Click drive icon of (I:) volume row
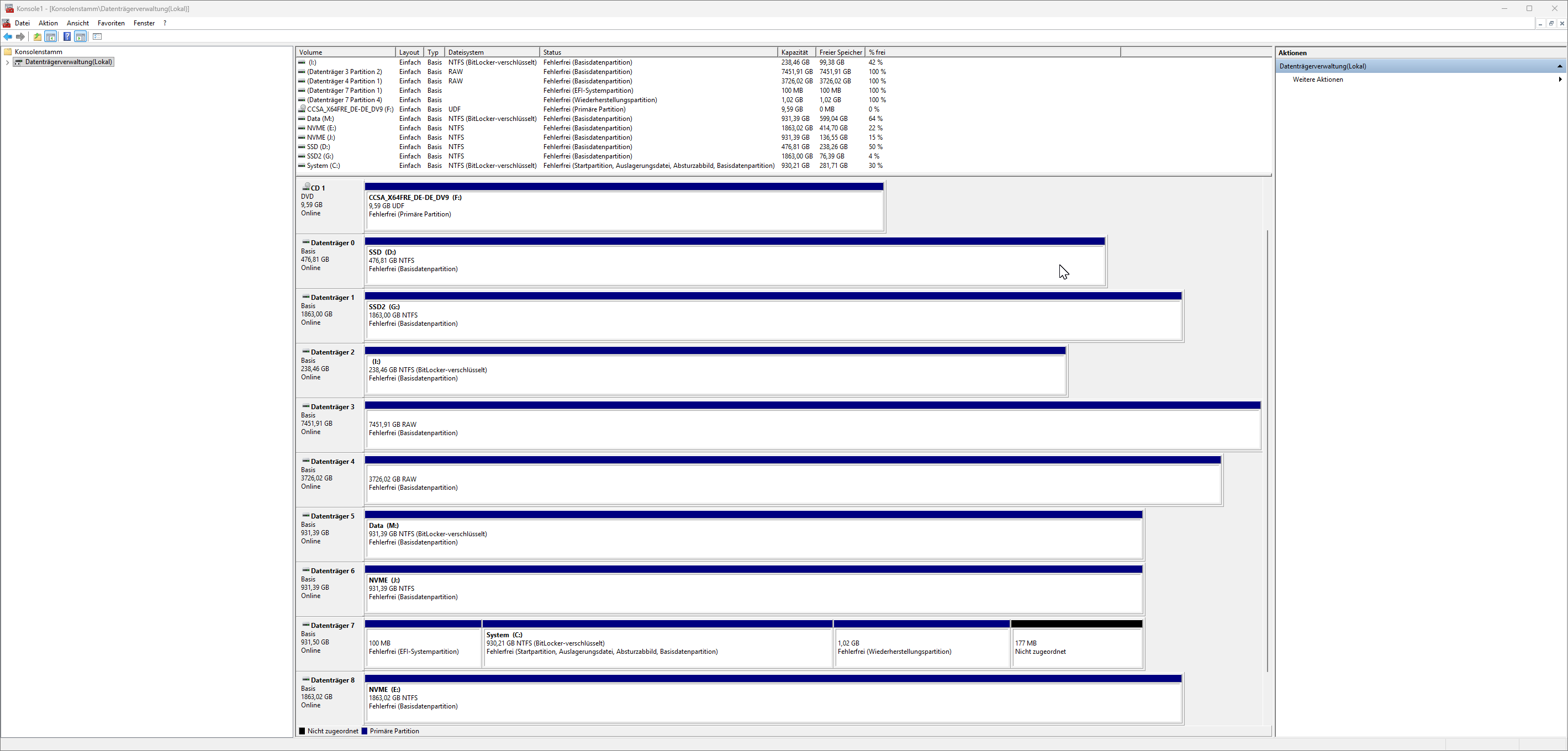Screen dimensions: 1568x751 302,62
